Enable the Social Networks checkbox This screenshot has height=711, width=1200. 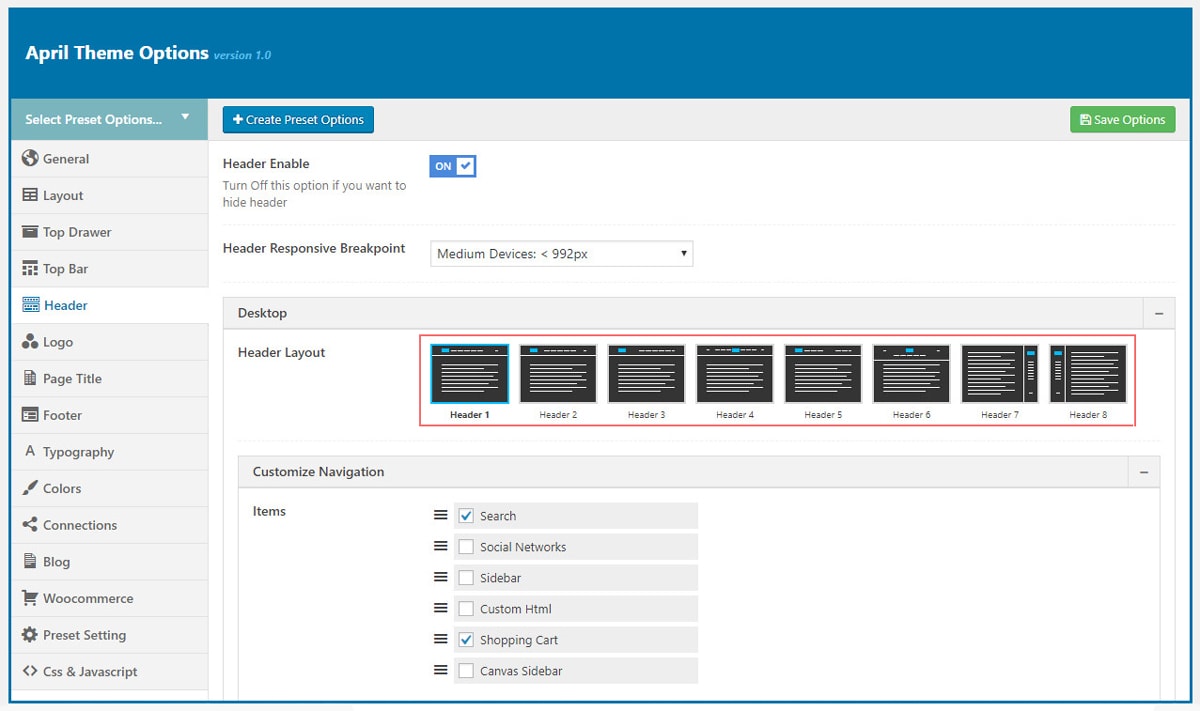coord(466,547)
